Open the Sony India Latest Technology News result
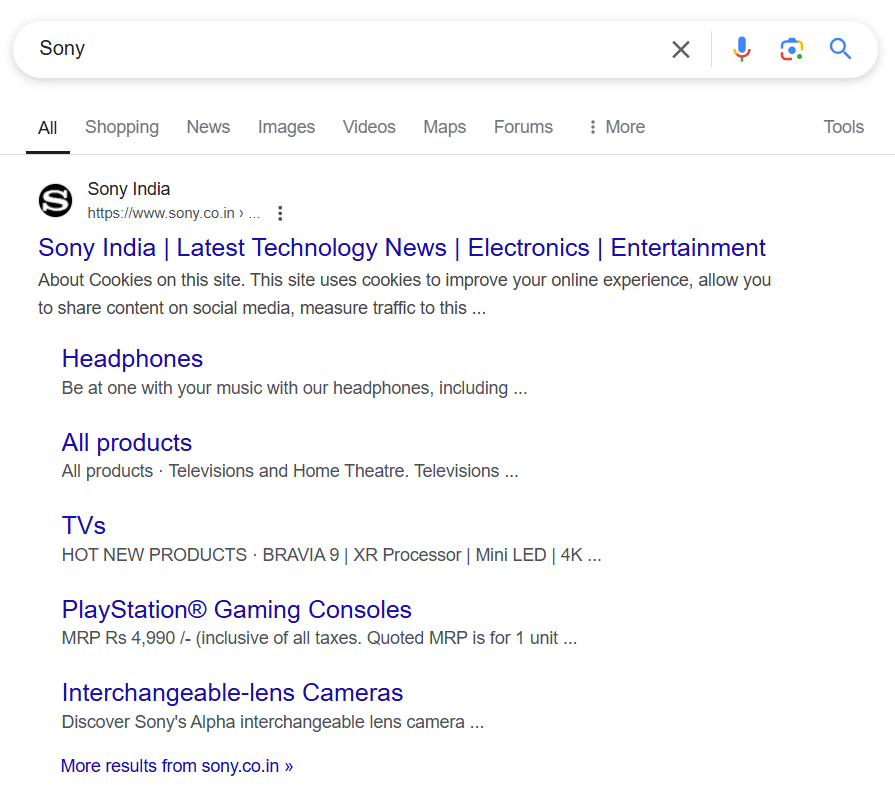This screenshot has width=895, height=790. tap(402, 248)
